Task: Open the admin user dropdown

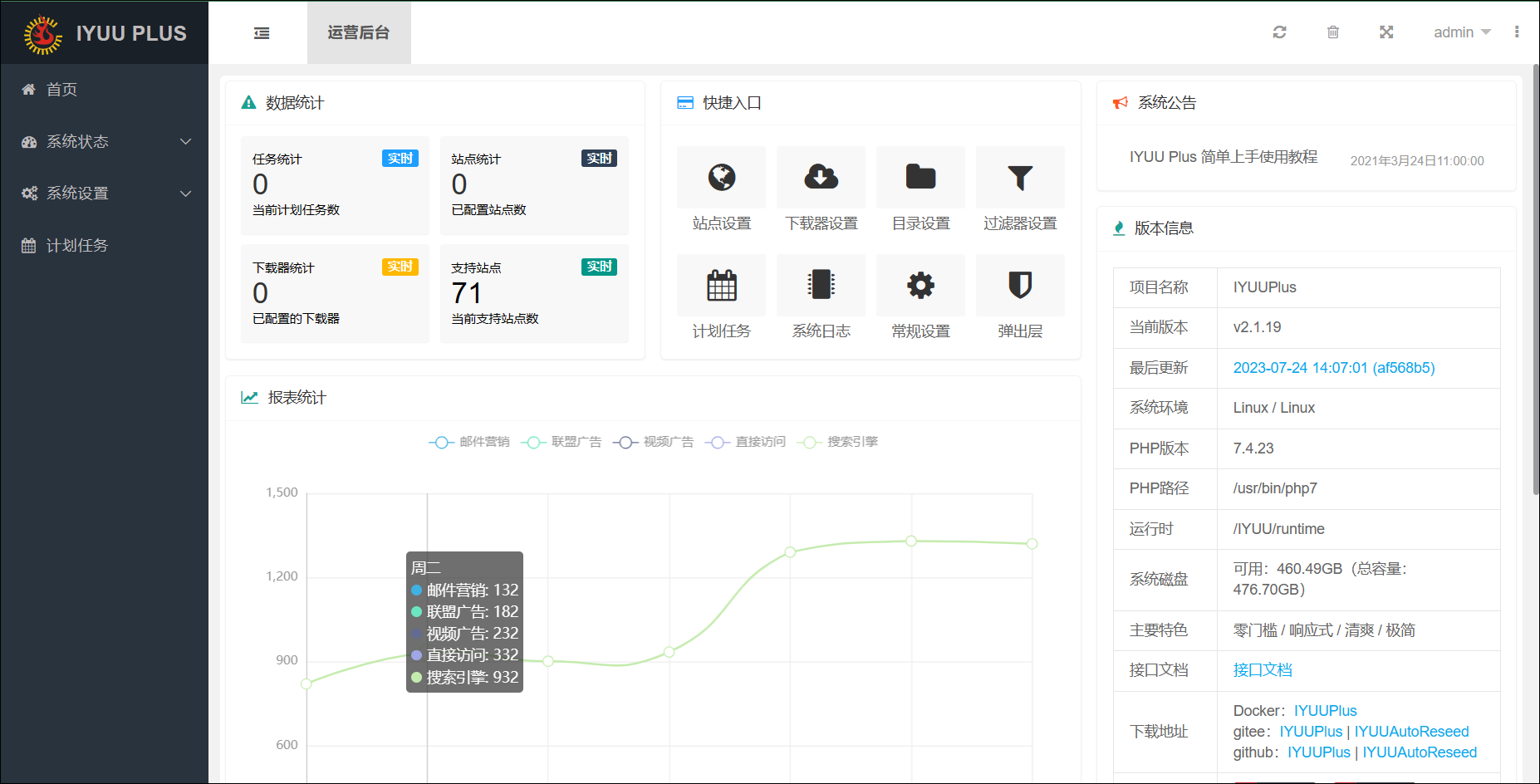Action: pos(1461,32)
